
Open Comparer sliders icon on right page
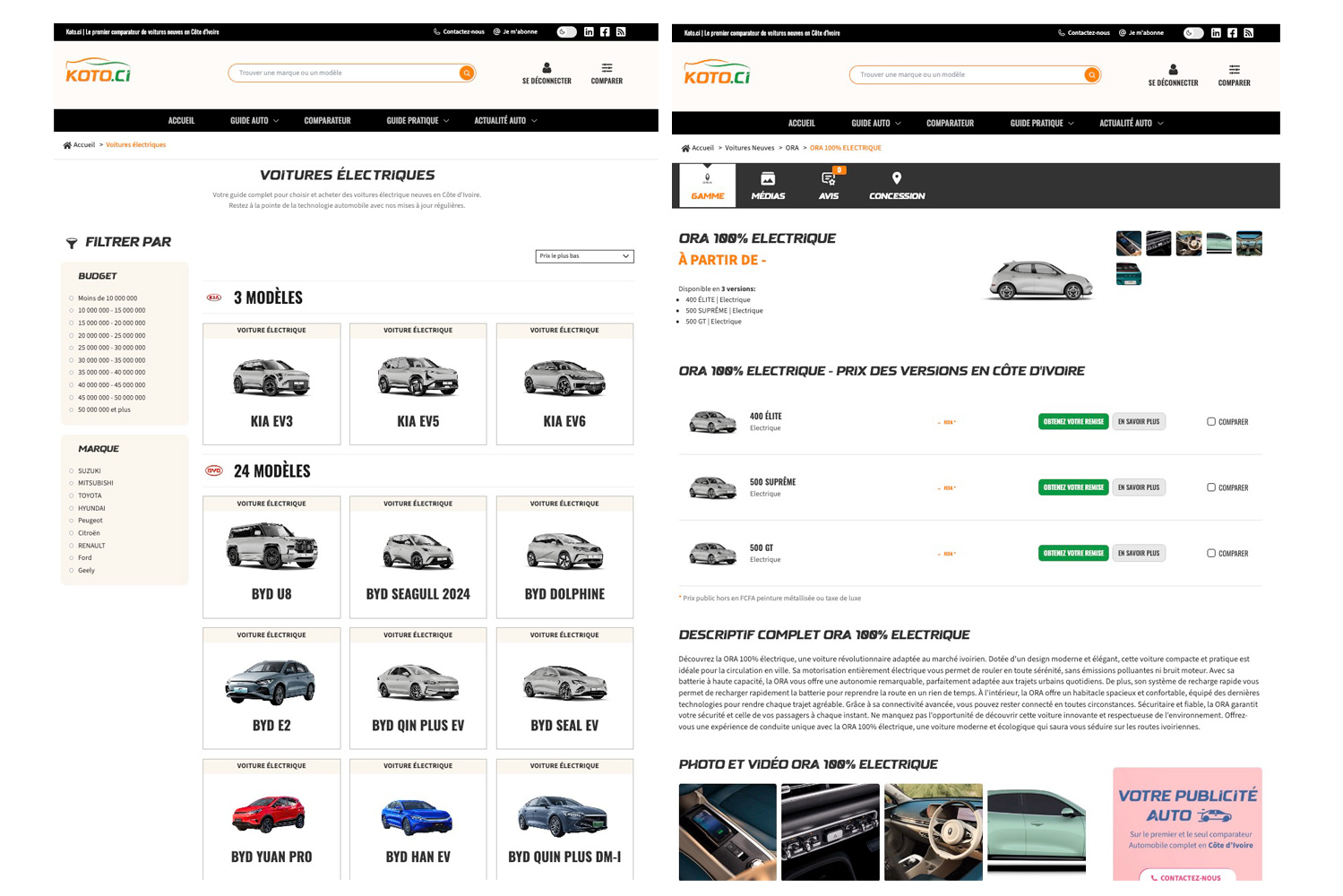pos(1234,69)
